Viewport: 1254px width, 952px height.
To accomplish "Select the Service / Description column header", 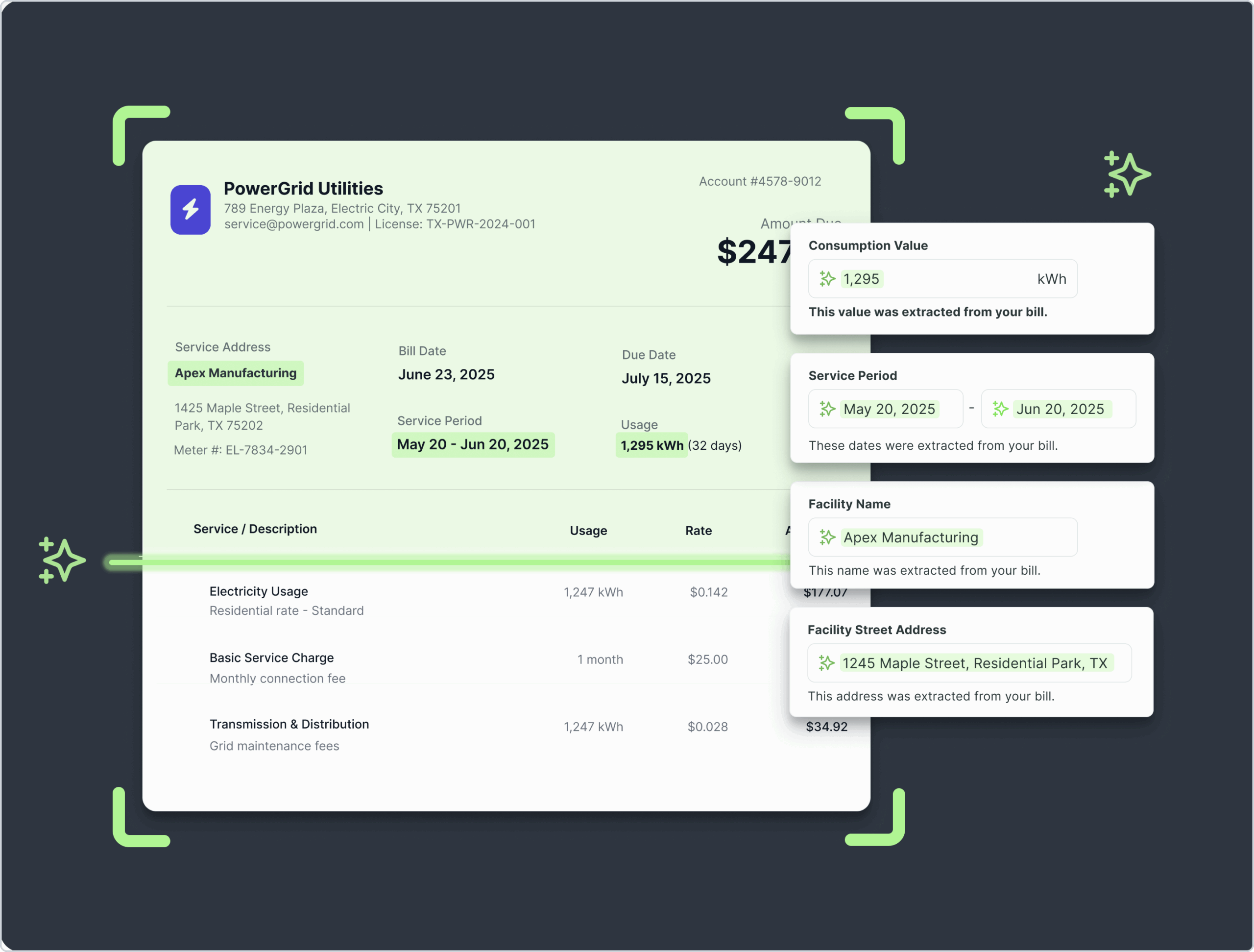I will point(255,529).
